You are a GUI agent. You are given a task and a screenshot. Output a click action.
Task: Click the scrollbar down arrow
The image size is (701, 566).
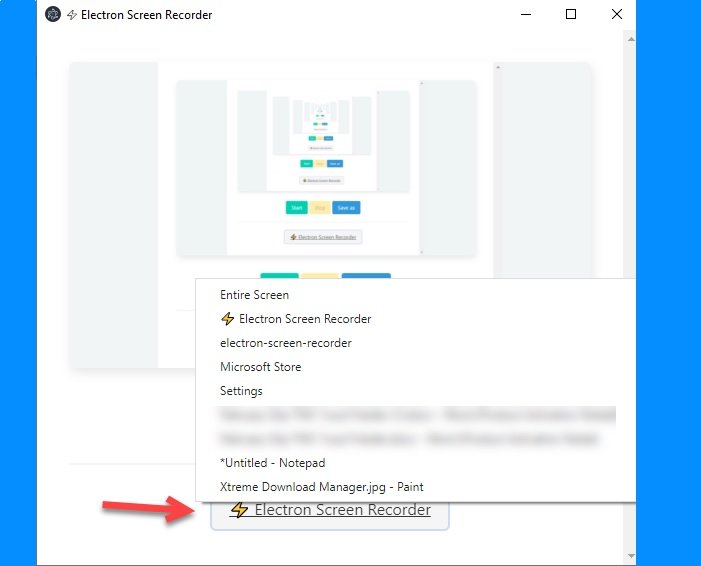tap(630, 555)
